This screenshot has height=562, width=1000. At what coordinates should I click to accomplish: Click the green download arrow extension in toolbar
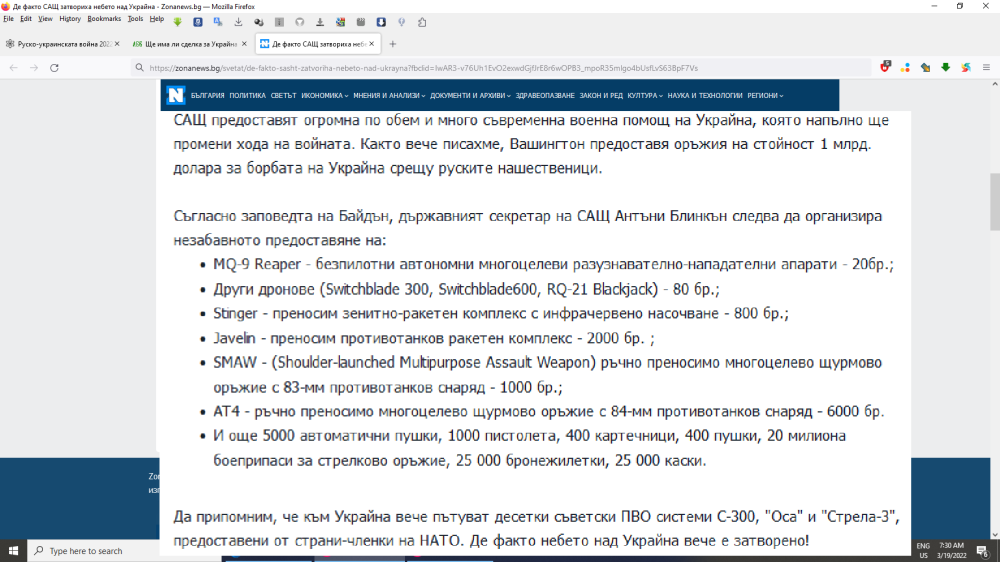945,67
